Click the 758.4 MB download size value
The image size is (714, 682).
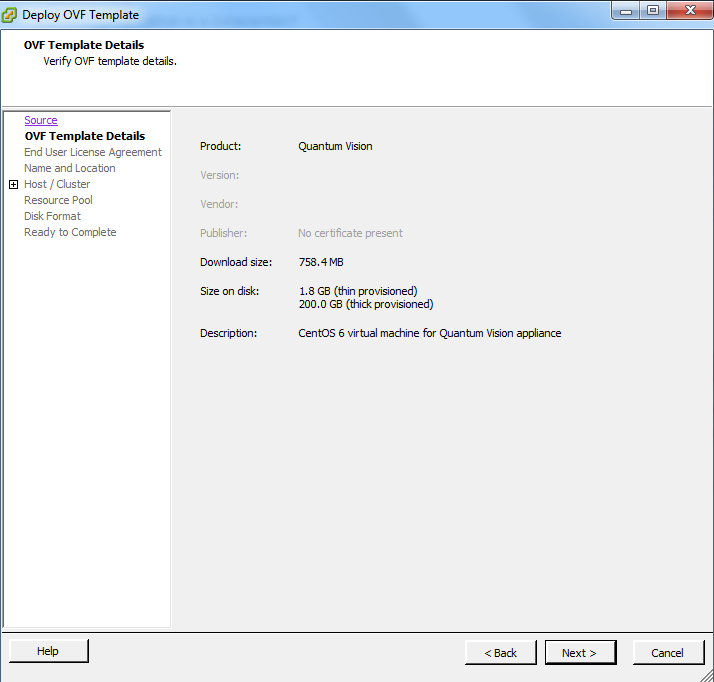pyautogui.click(x=321, y=262)
